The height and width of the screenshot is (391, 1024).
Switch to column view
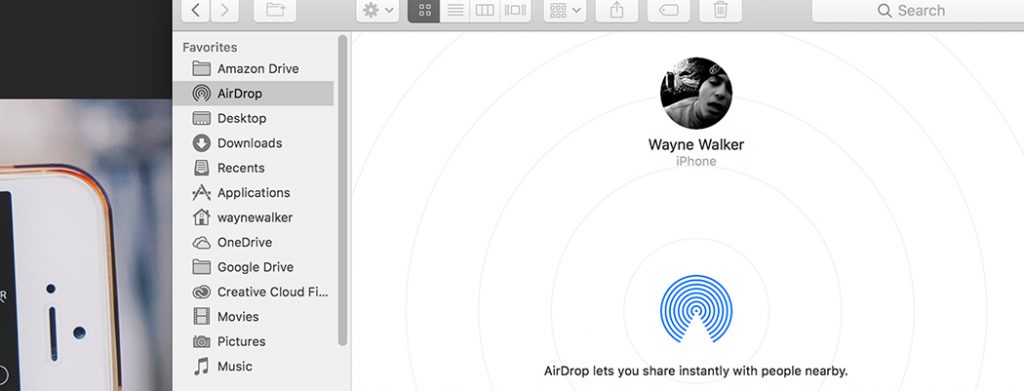click(x=485, y=10)
